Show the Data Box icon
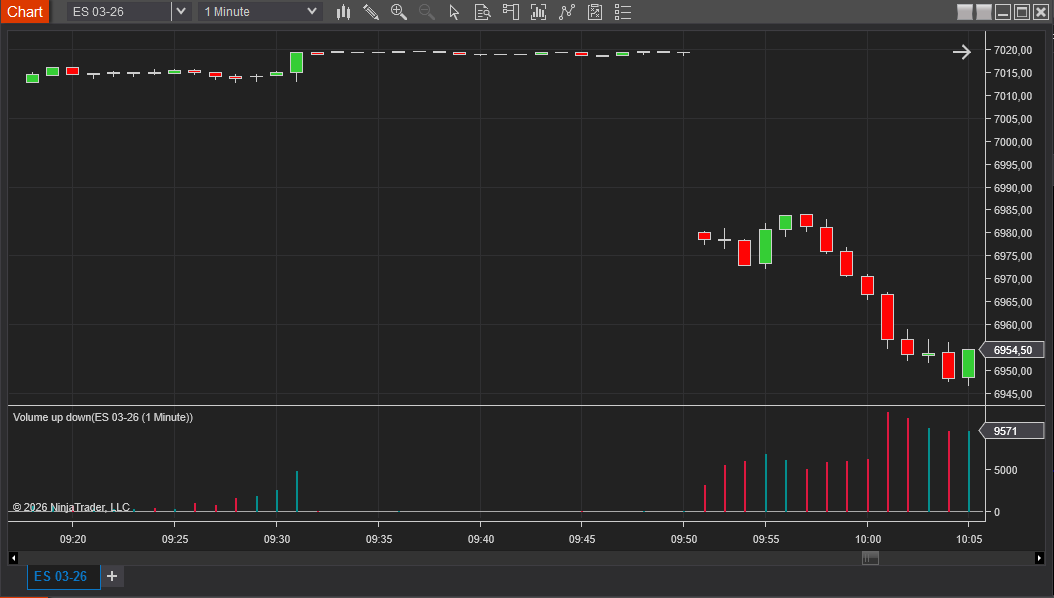The image size is (1054, 598). (483, 11)
